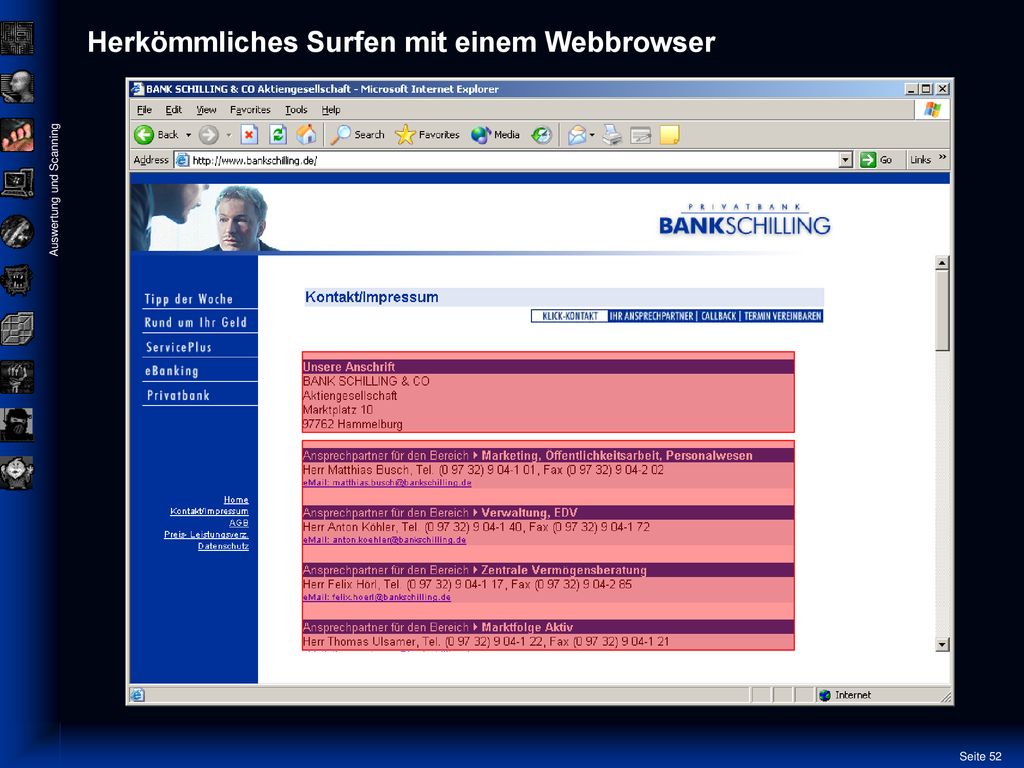Open the File menu
1024x768 pixels.
pos(144,110)
